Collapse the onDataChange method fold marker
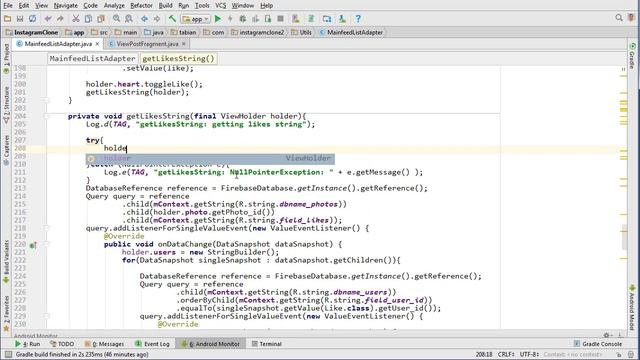The image size is (640, 360). click(47, 244)
